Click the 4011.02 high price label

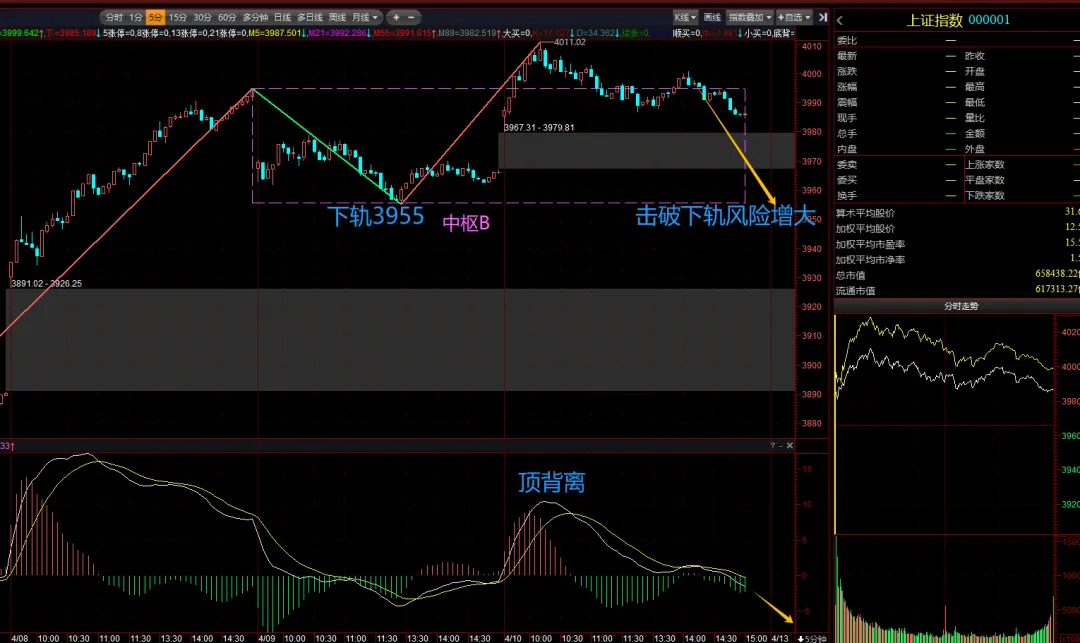[x=570, y=42]
